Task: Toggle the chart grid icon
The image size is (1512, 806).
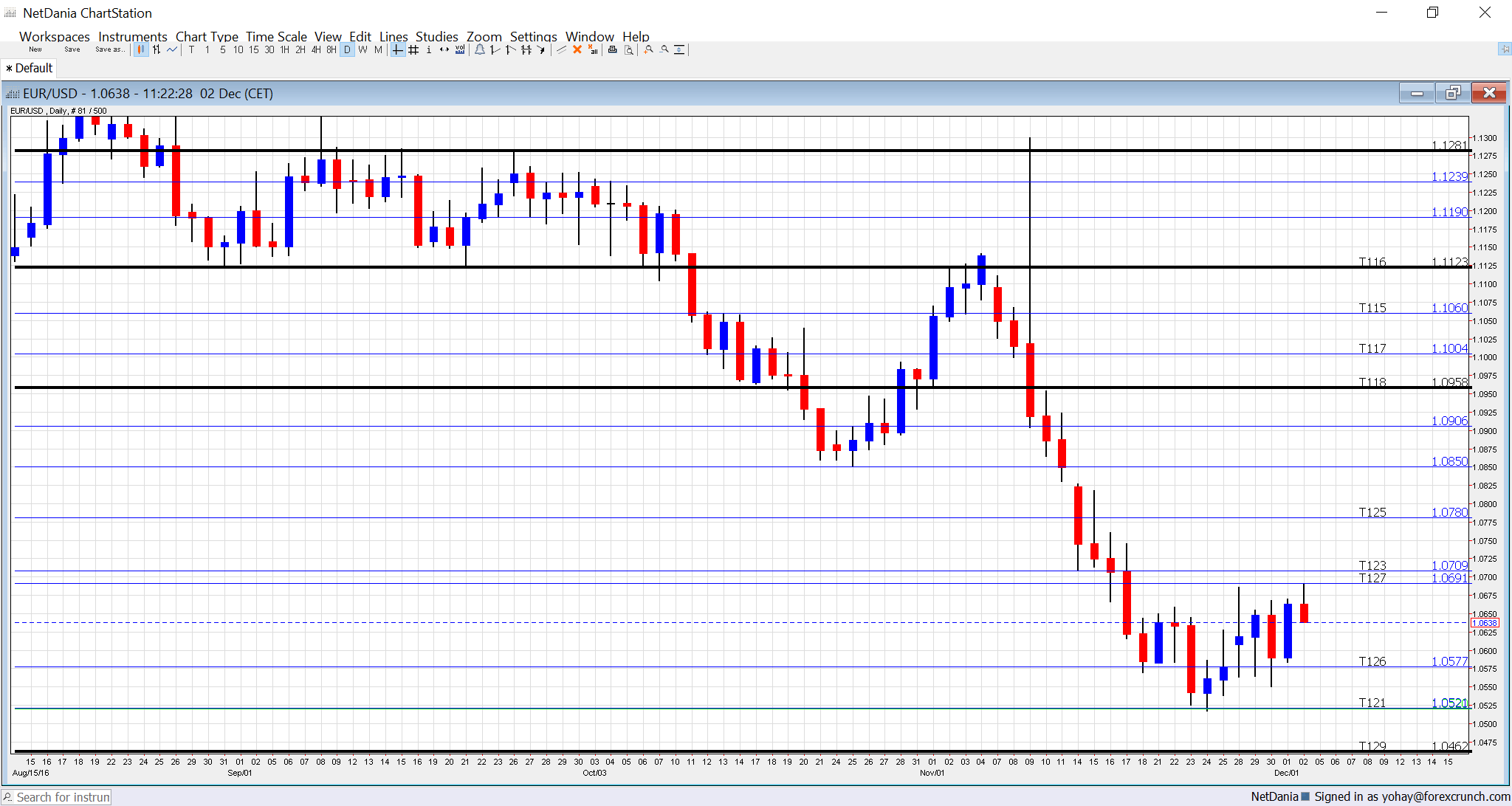Action: click(413, 49)
